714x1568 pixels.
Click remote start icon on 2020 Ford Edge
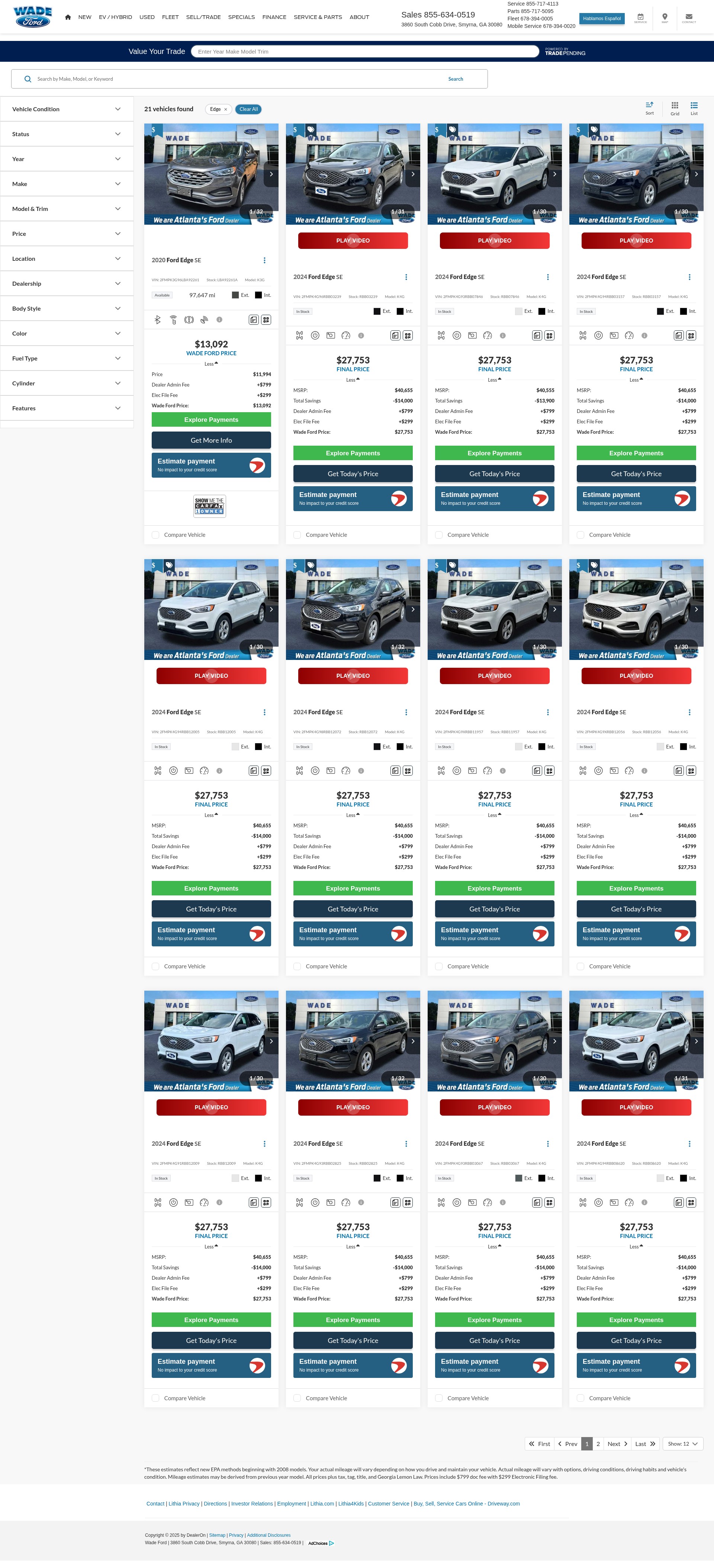pos(173,320)
